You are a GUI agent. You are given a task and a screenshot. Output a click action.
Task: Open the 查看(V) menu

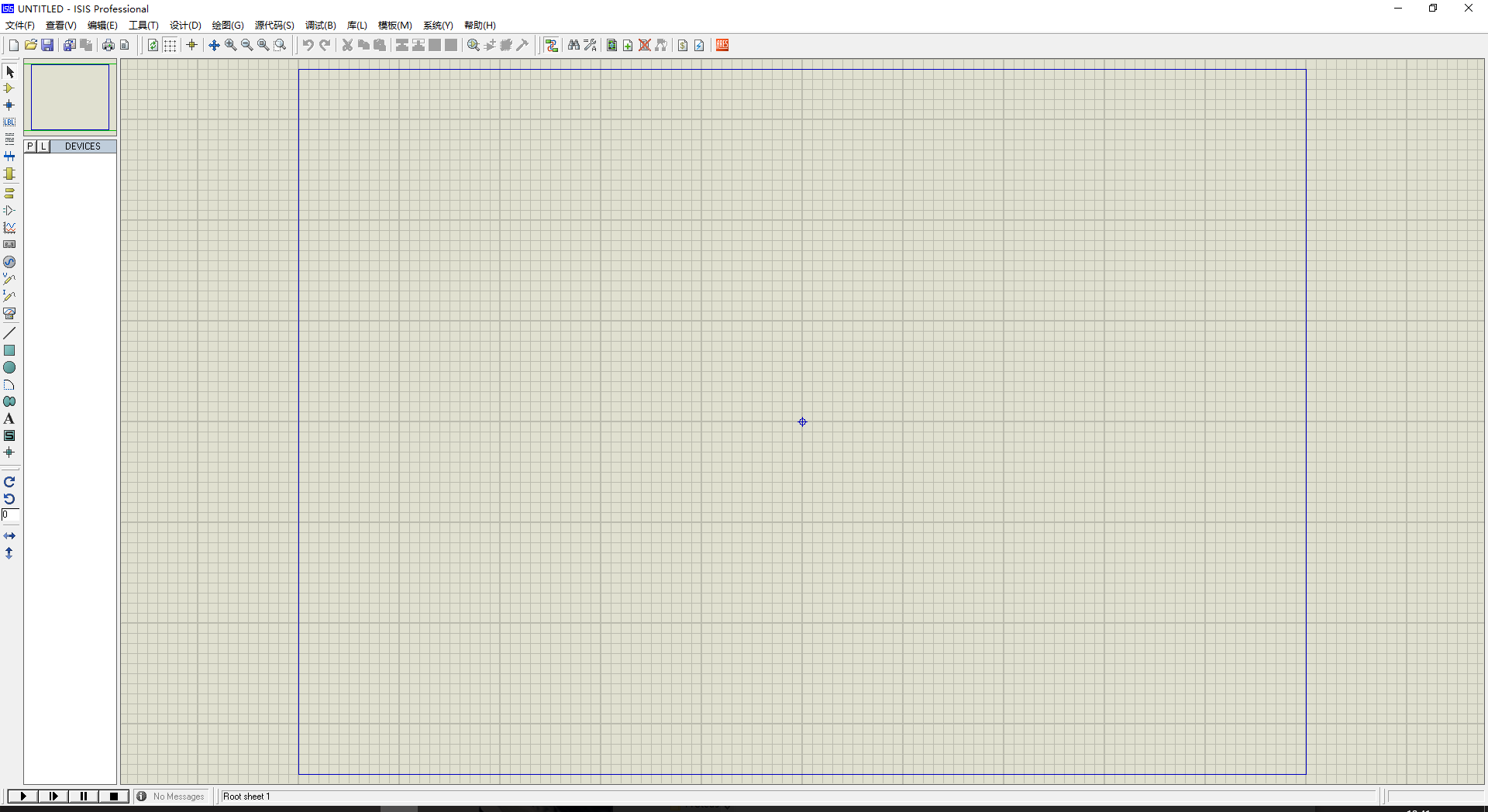click(61, 26)
